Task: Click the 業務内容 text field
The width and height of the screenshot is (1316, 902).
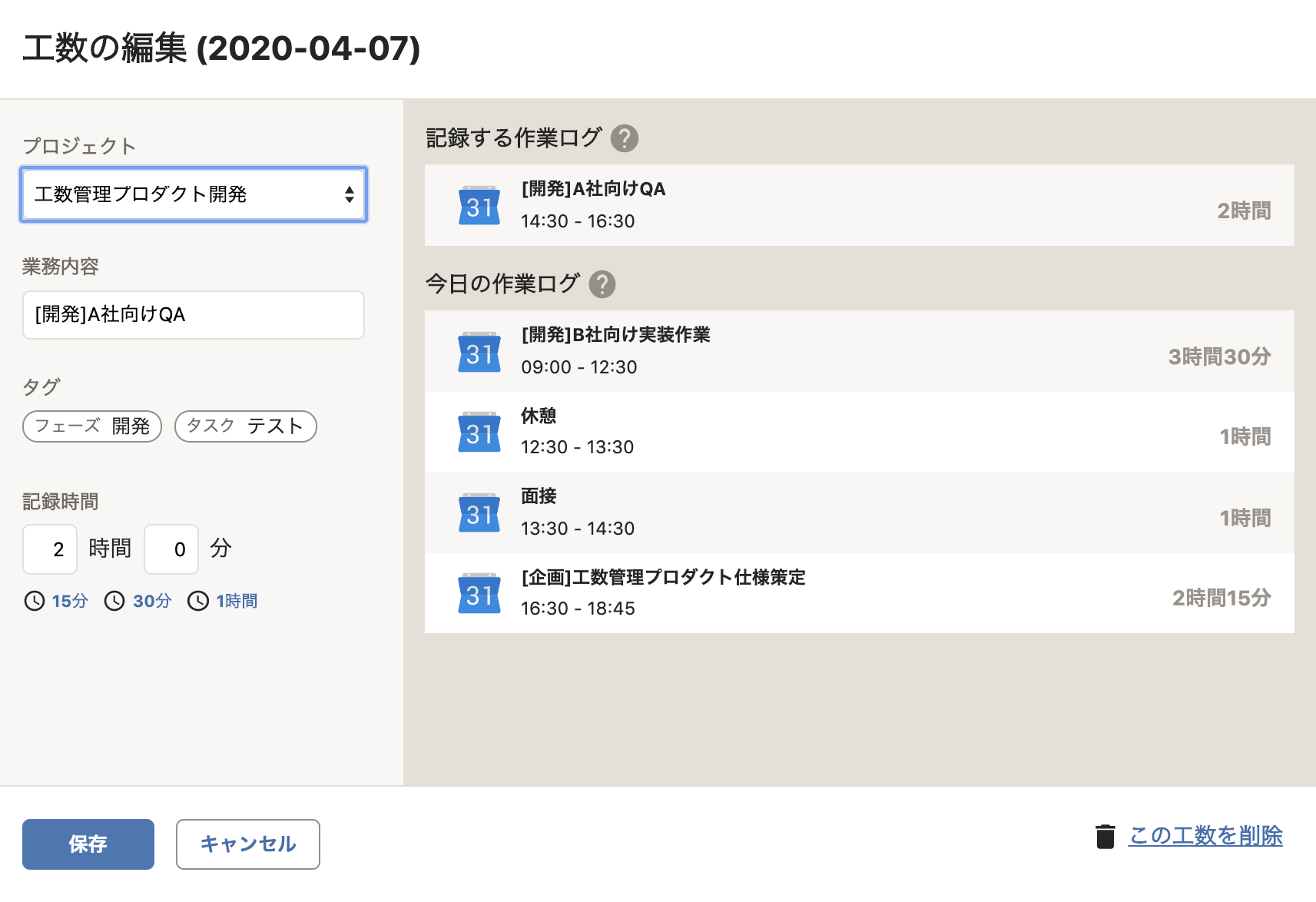Action: pyautogui.click(x=193, y=315)
